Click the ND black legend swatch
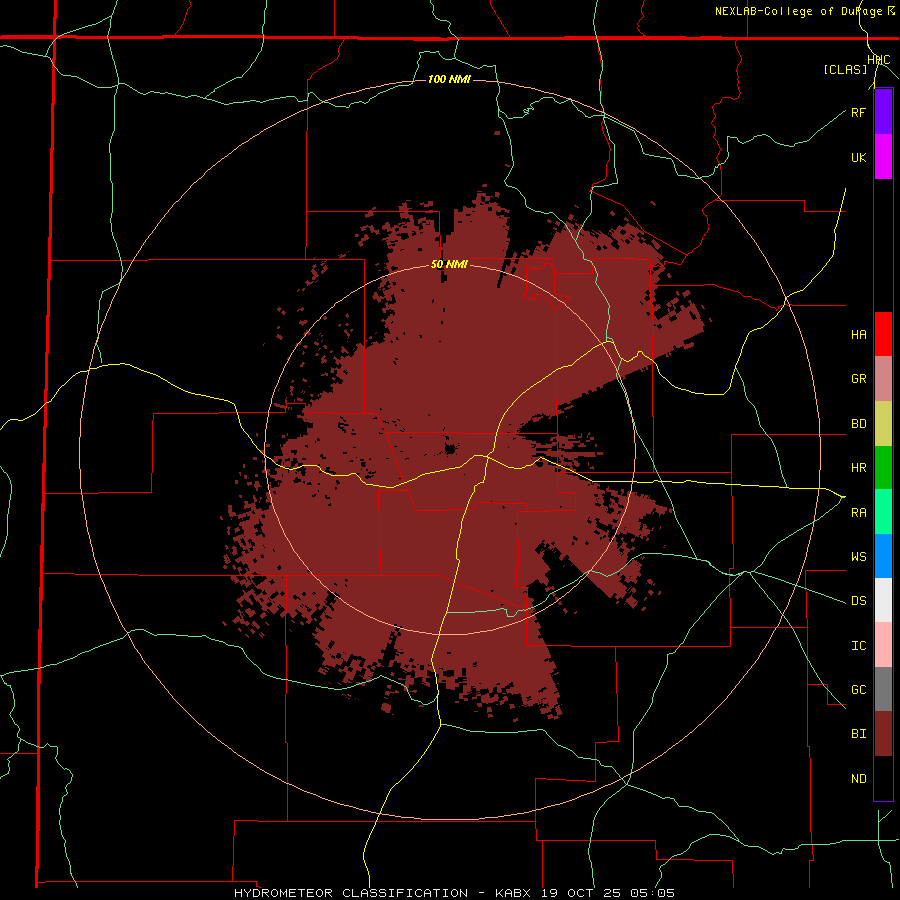Viewport: 900px width, 900px height. (883, 778)
